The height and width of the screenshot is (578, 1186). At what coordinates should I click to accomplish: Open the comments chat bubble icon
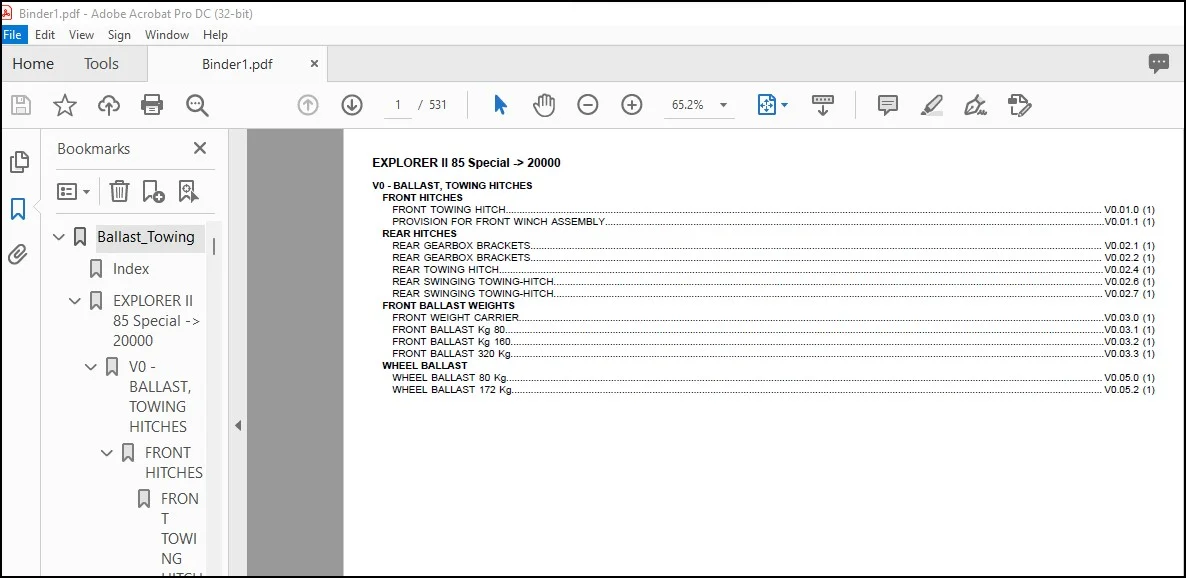click(1159, 64)
